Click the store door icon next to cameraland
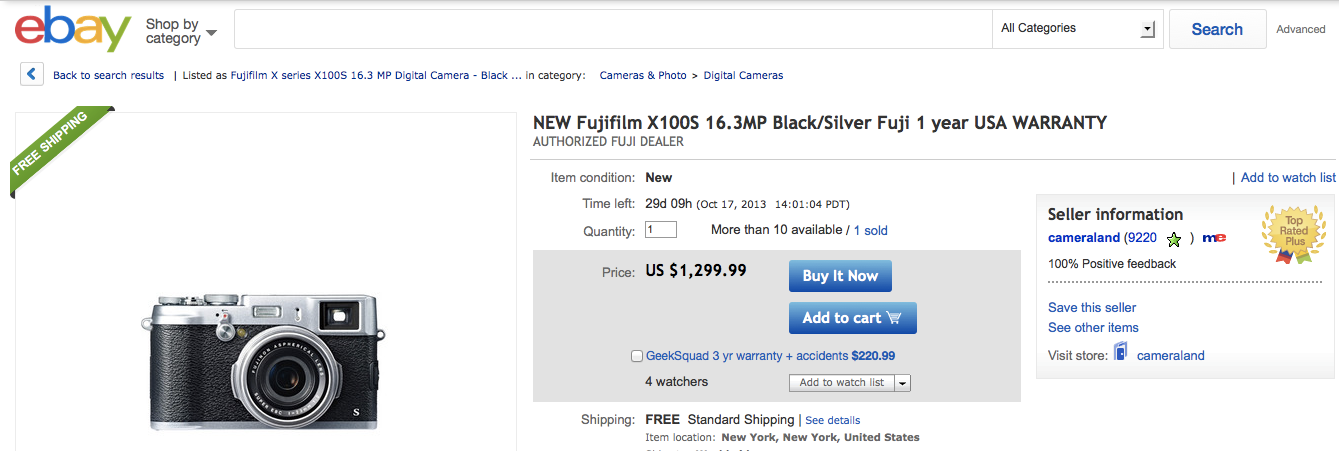Viewport: 1339px width, 451px height. click(x=1120, y=353)
